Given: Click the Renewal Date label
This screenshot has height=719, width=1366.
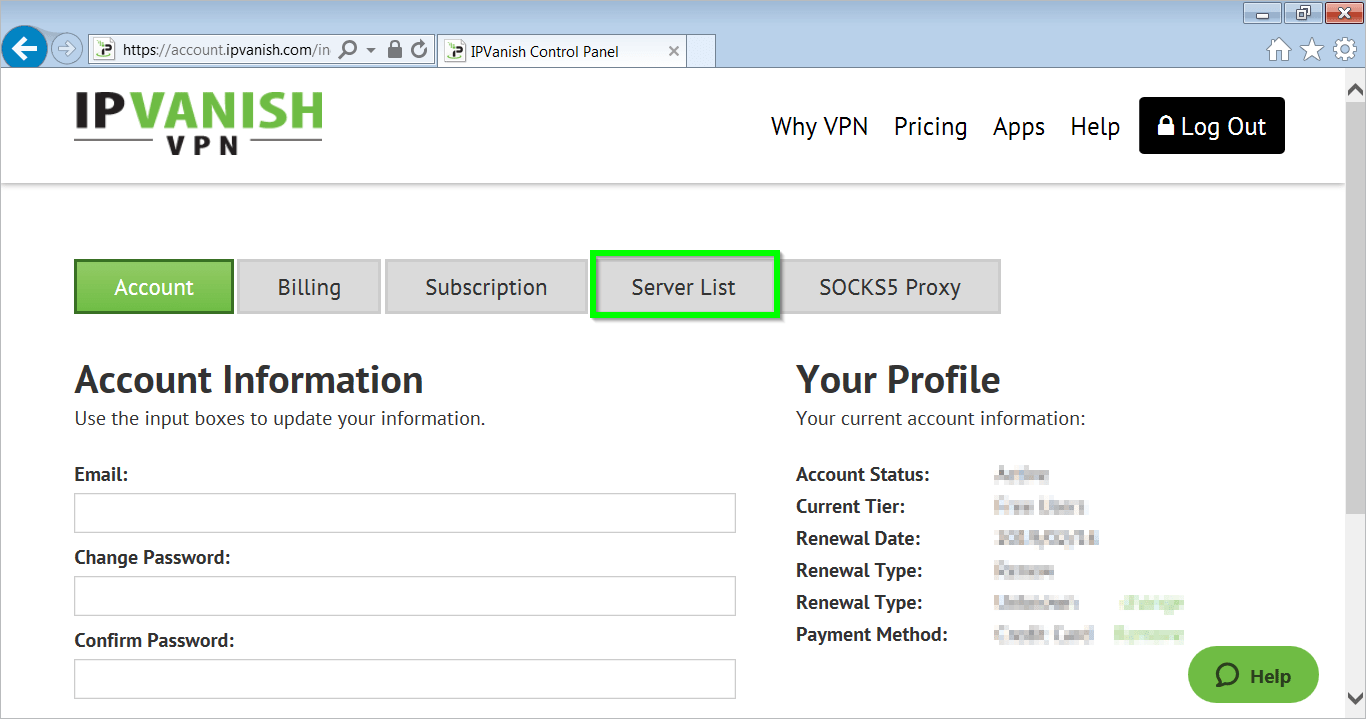Looking at the screenshot, I should click(x=858, y=539).
